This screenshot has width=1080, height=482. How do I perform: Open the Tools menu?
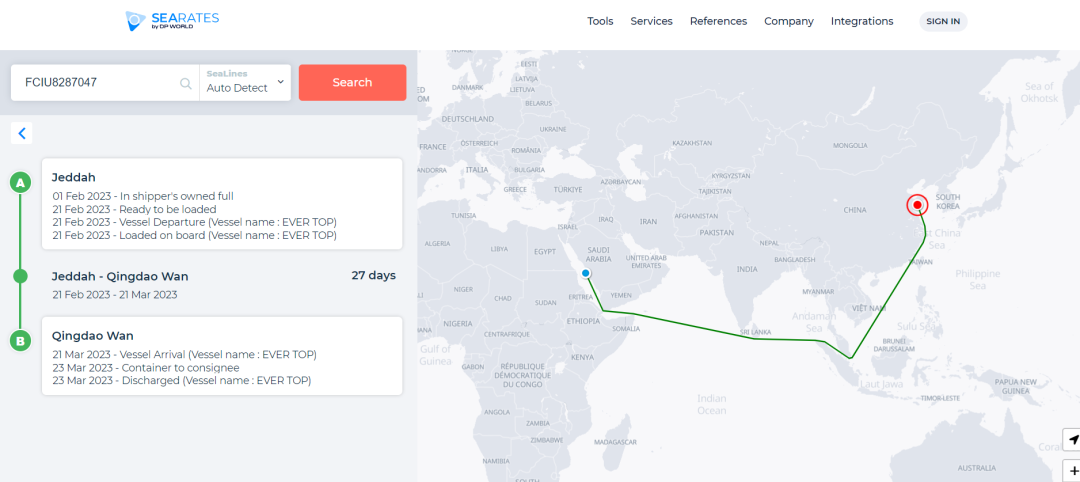point(600,21)
